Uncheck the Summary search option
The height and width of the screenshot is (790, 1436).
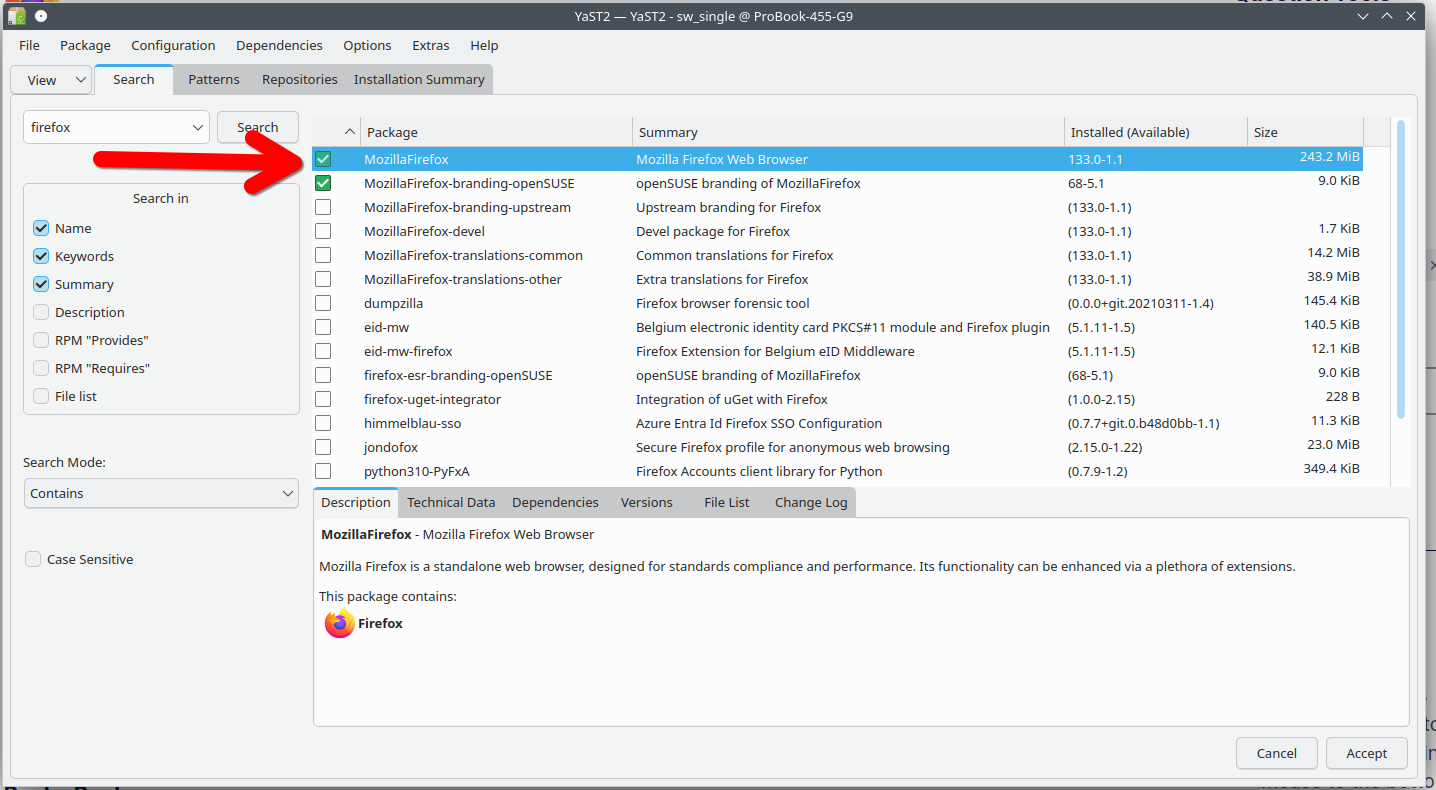pos(41,284)
